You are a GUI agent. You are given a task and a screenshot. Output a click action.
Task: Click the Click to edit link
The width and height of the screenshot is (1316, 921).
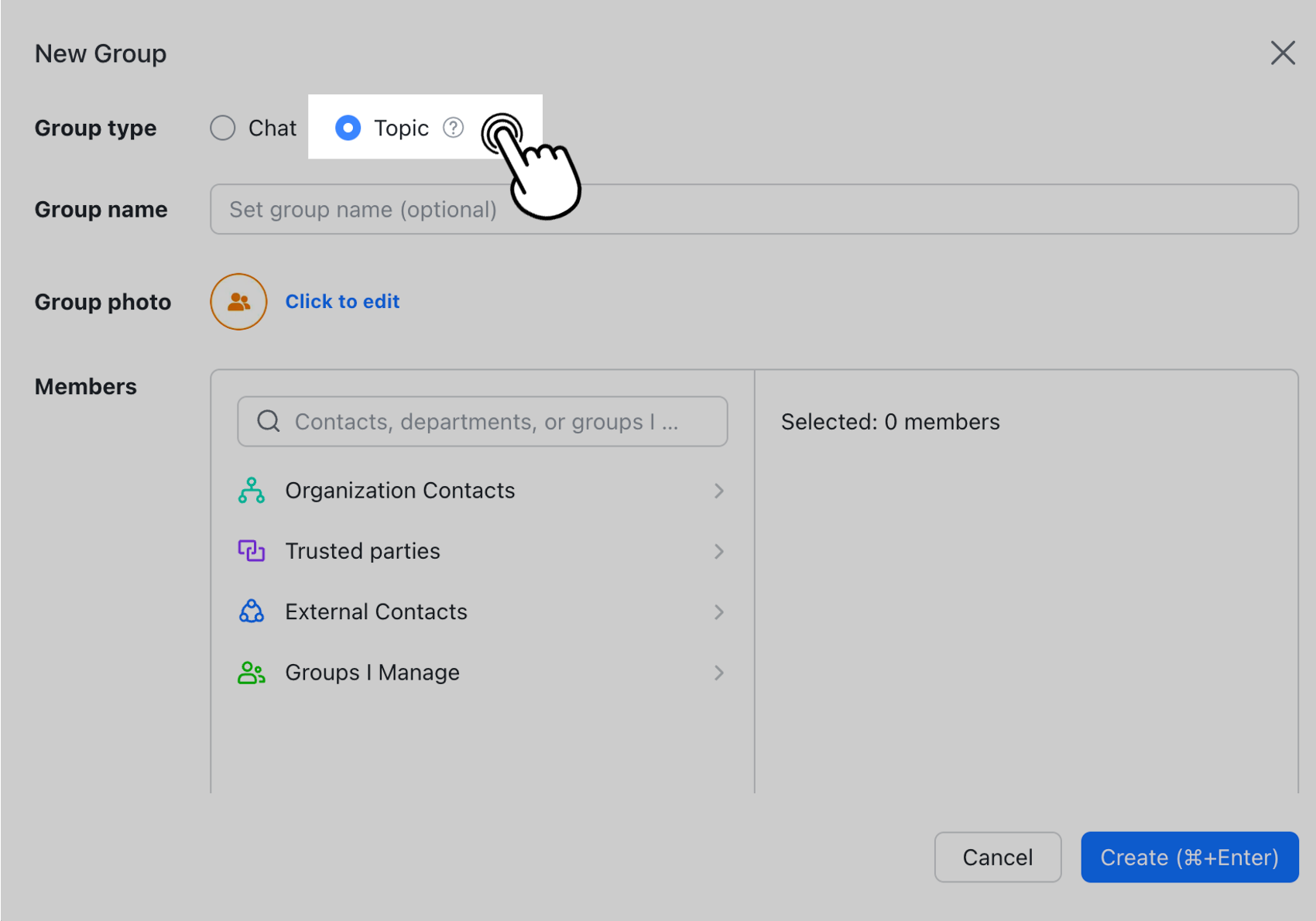(x=342, y=301)
